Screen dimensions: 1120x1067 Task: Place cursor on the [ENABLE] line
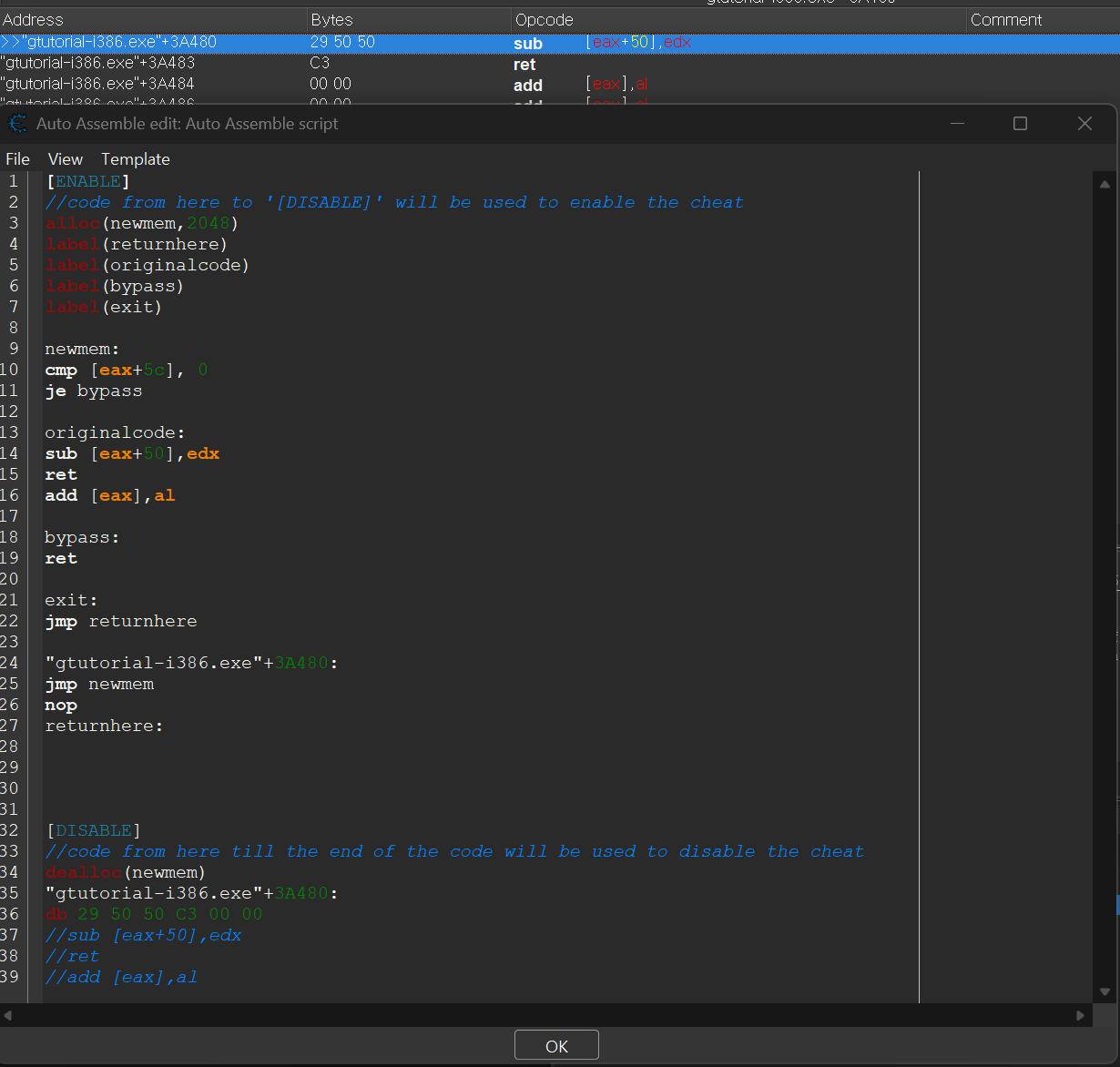[x=88, y=181]
